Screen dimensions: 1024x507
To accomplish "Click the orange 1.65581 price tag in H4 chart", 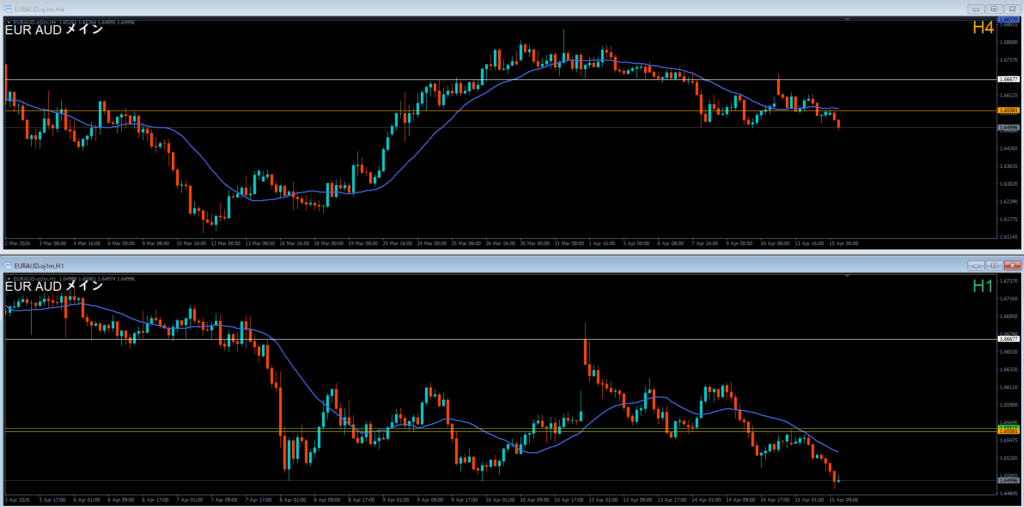I will click(1008, 110).
